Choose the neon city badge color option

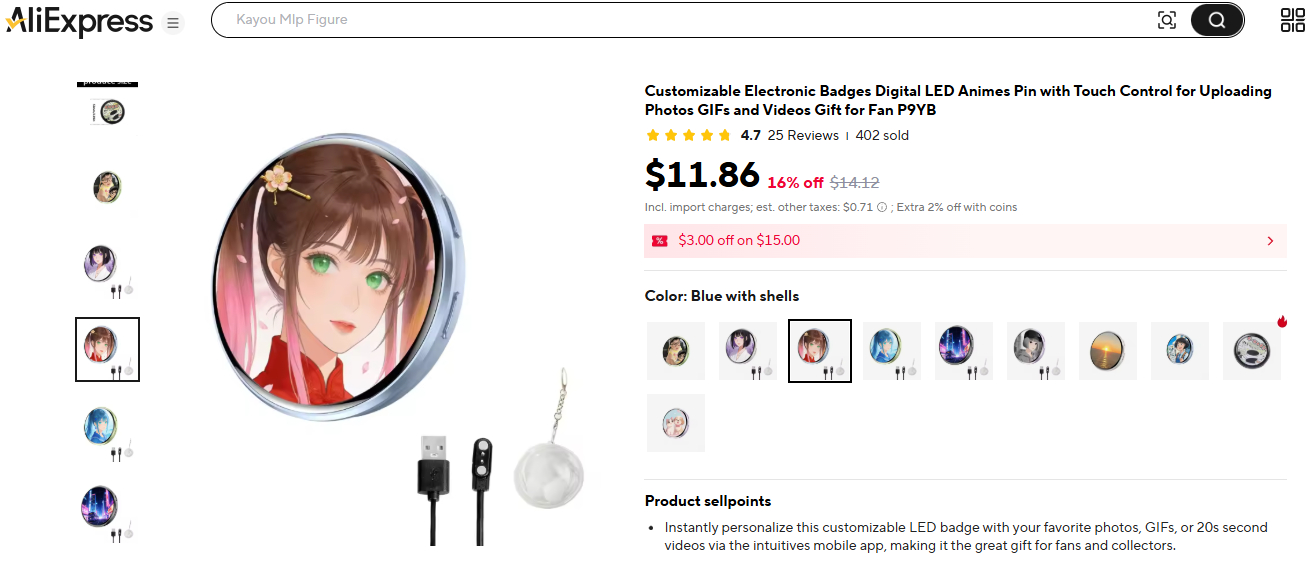click(x=964, y=351)
